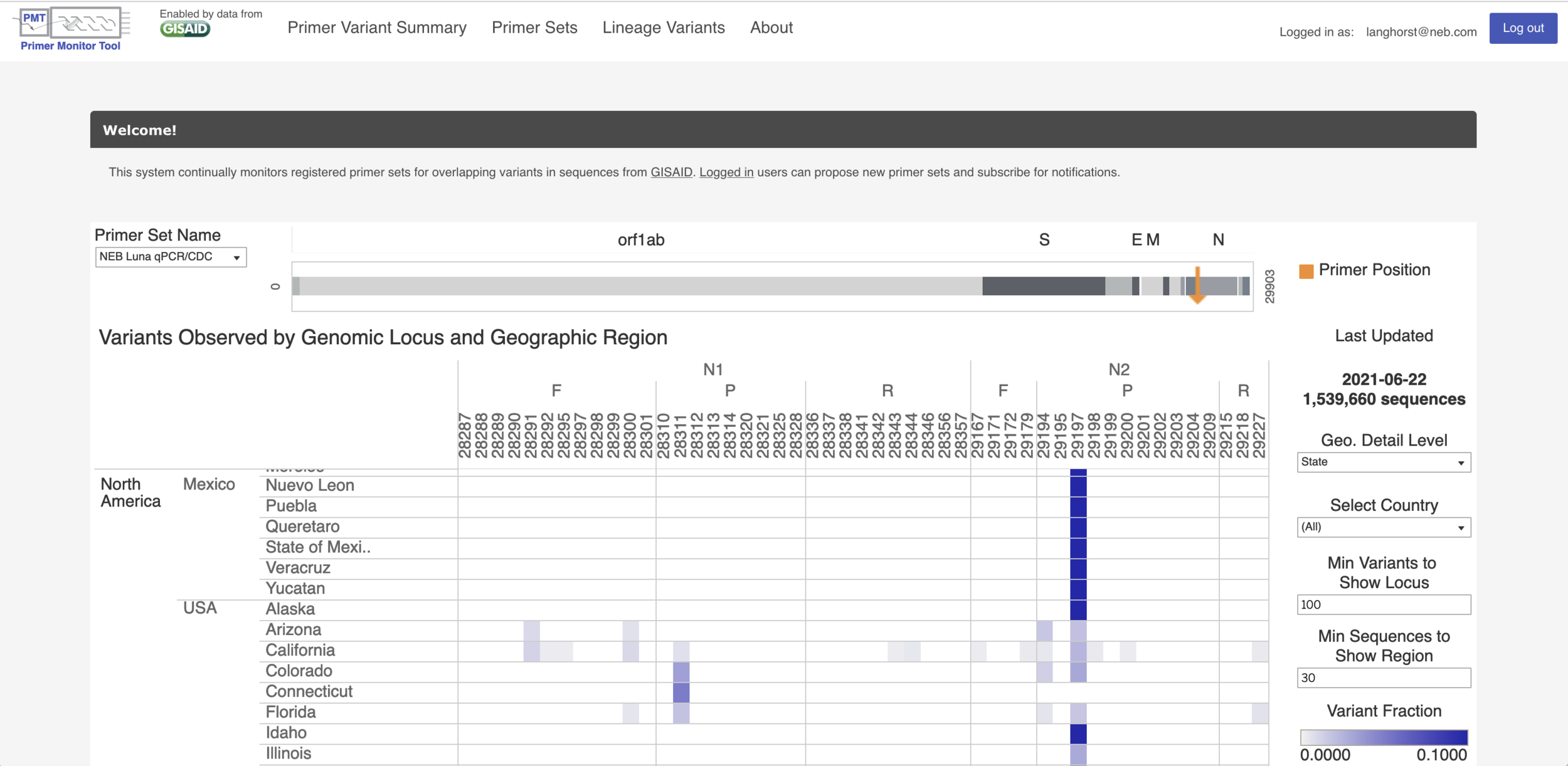Click the Idaho dark blue heatmap cell

click(1078, 733)
